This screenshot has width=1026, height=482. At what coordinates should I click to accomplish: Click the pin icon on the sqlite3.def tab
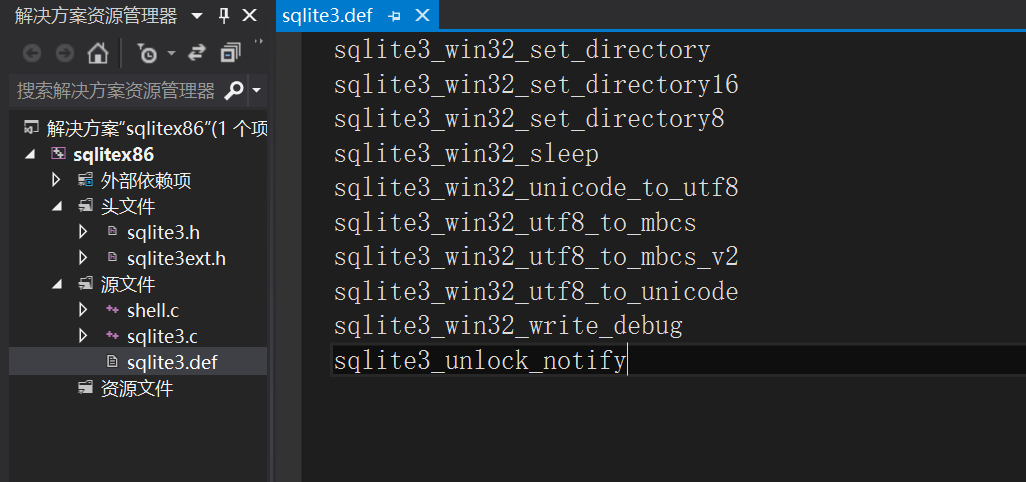click(394, 16)
